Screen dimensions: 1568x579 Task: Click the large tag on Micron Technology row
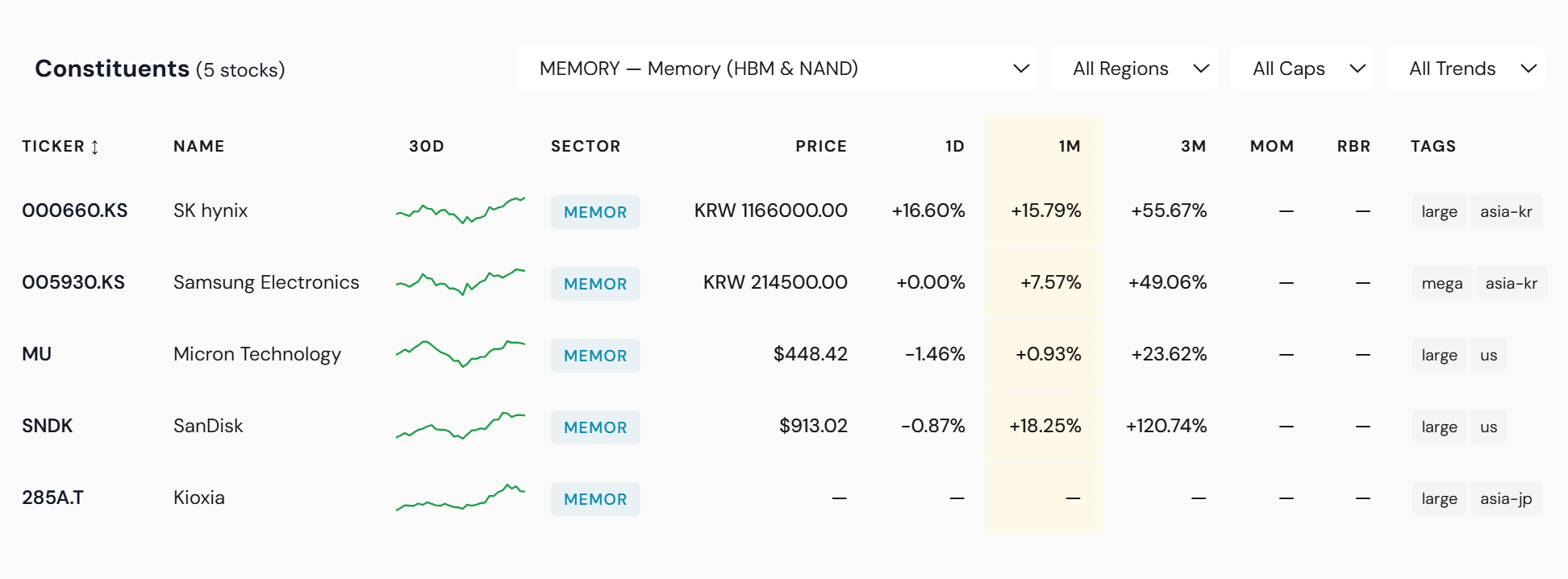coord(1439,355)
